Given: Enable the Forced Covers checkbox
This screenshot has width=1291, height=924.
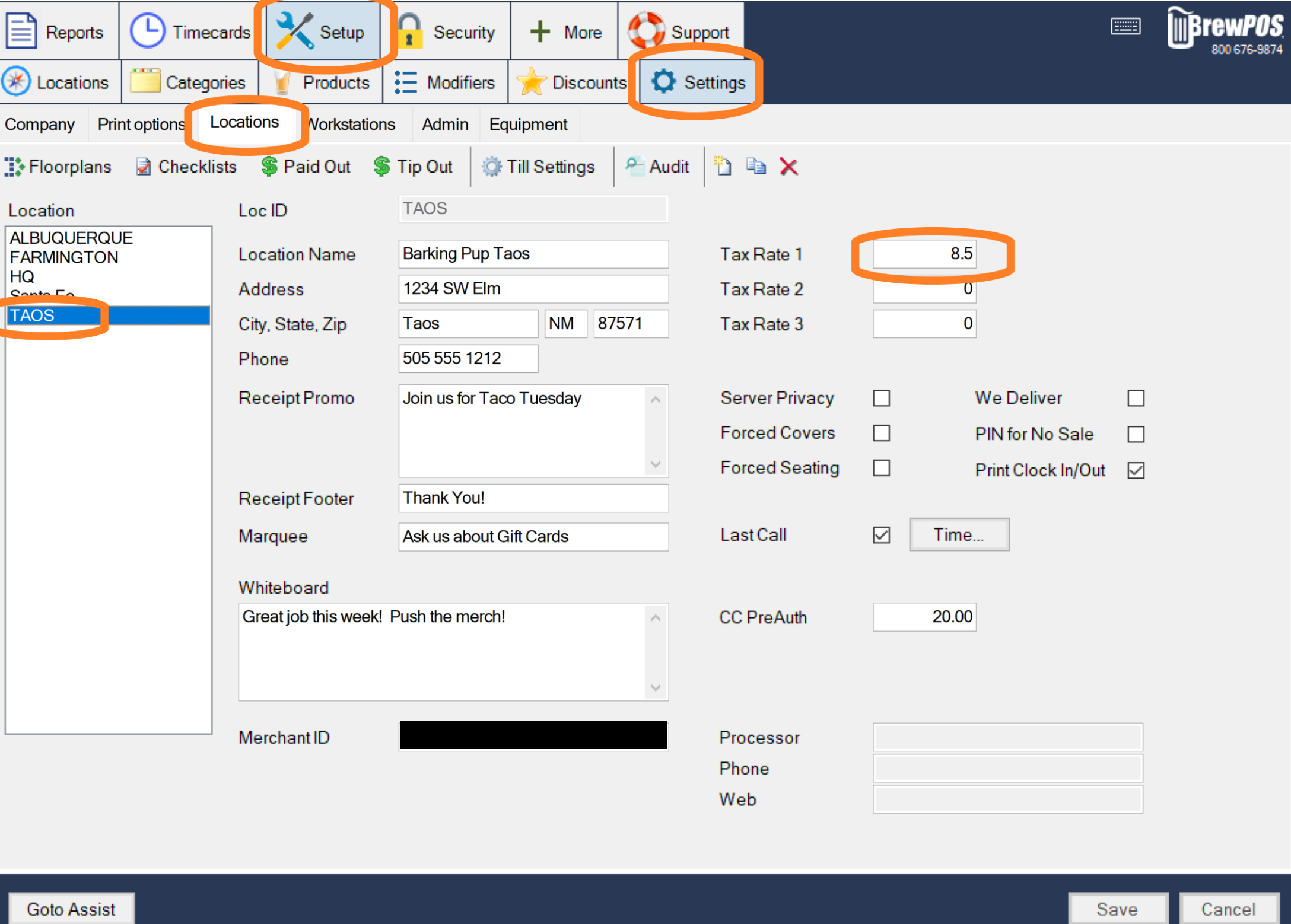Looking at the screenshot, I should pos(882,433).
